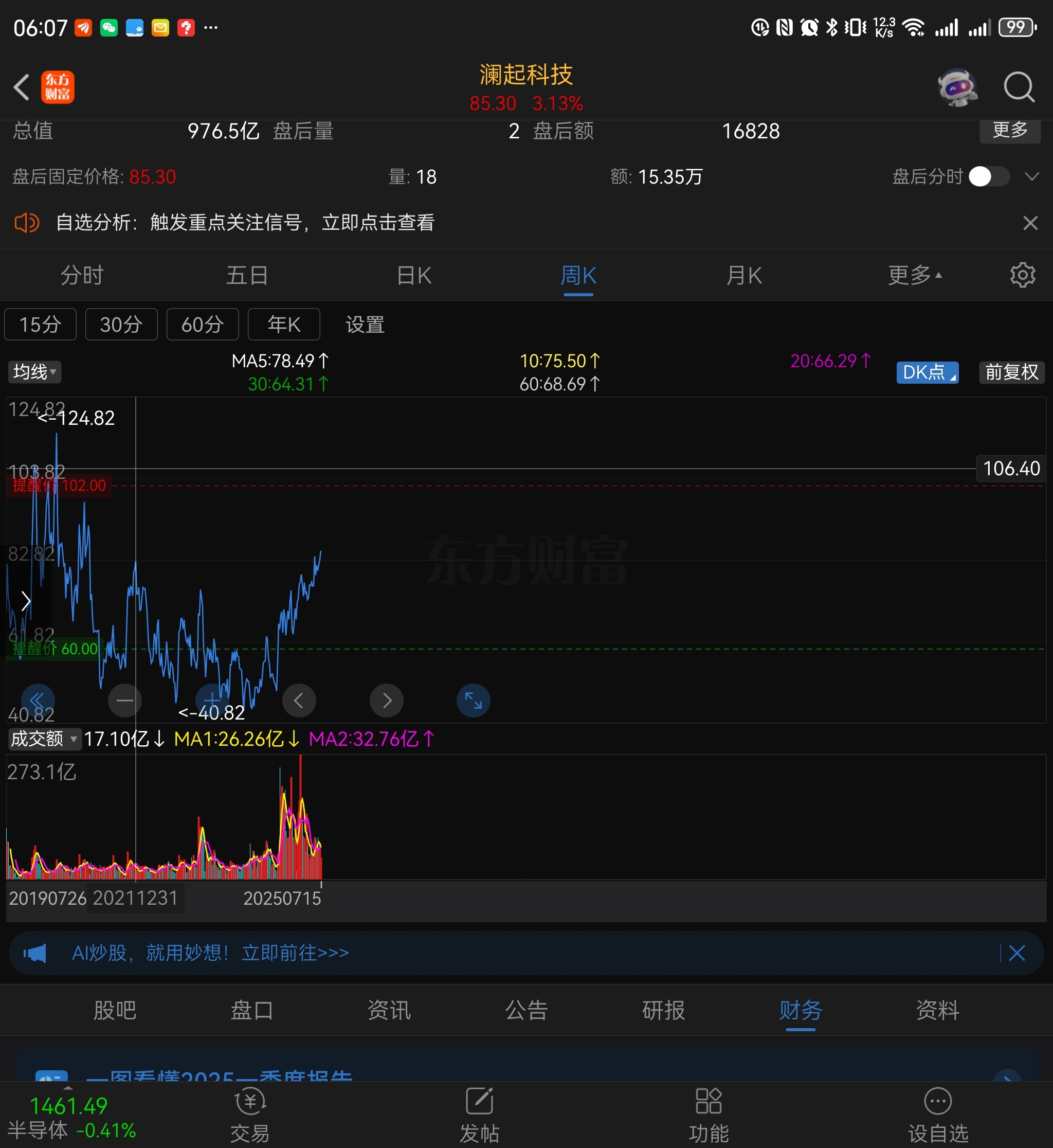Tap the 澜起科技 stock title
This screenshot has width=1053, height=1148.
tap(526, 75)
